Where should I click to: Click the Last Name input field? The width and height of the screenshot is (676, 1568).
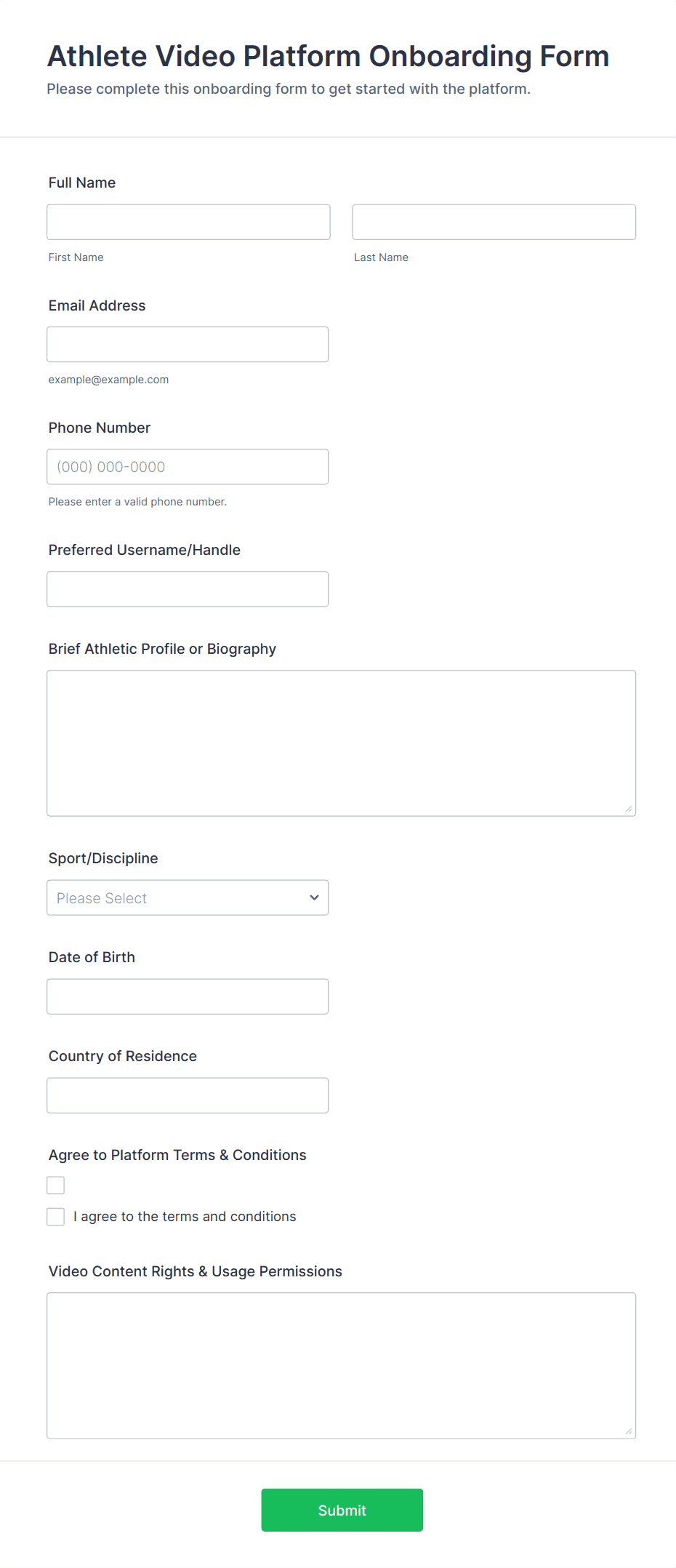point(494,222)
